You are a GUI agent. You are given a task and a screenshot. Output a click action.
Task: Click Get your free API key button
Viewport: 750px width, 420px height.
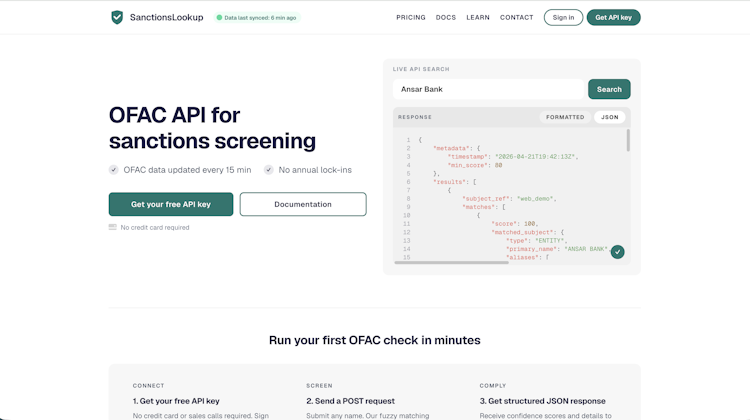[x=171, y=204]
